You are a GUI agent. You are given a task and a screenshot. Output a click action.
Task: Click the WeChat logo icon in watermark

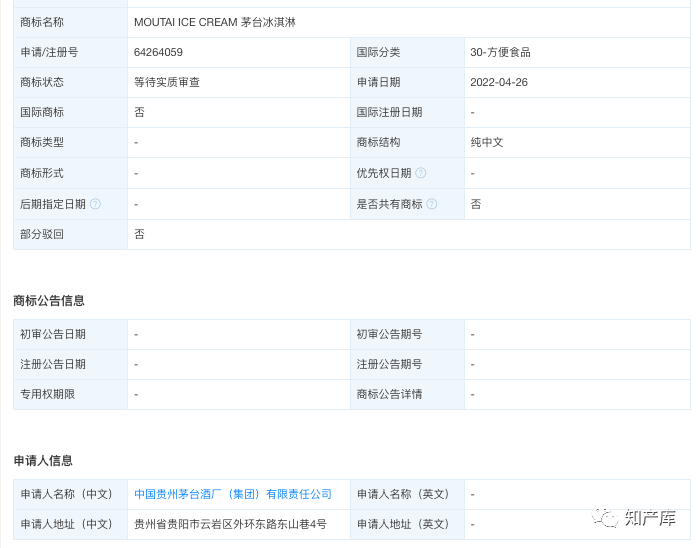[x=605, y=517]
